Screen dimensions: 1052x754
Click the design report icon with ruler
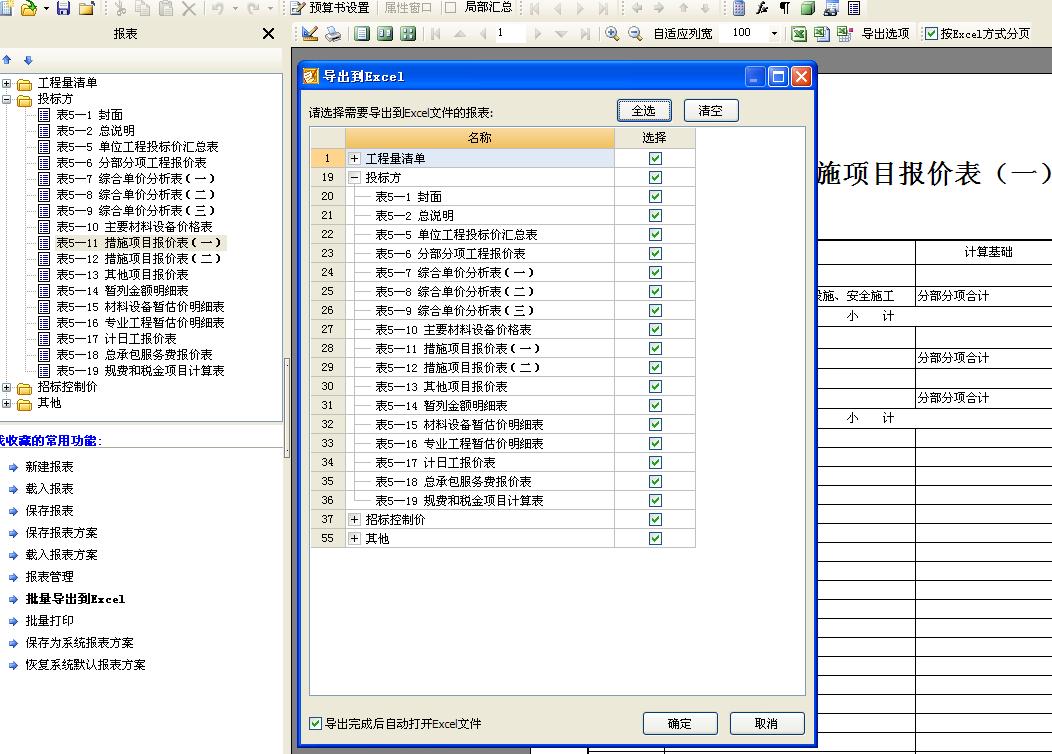(x=309, y=33)
